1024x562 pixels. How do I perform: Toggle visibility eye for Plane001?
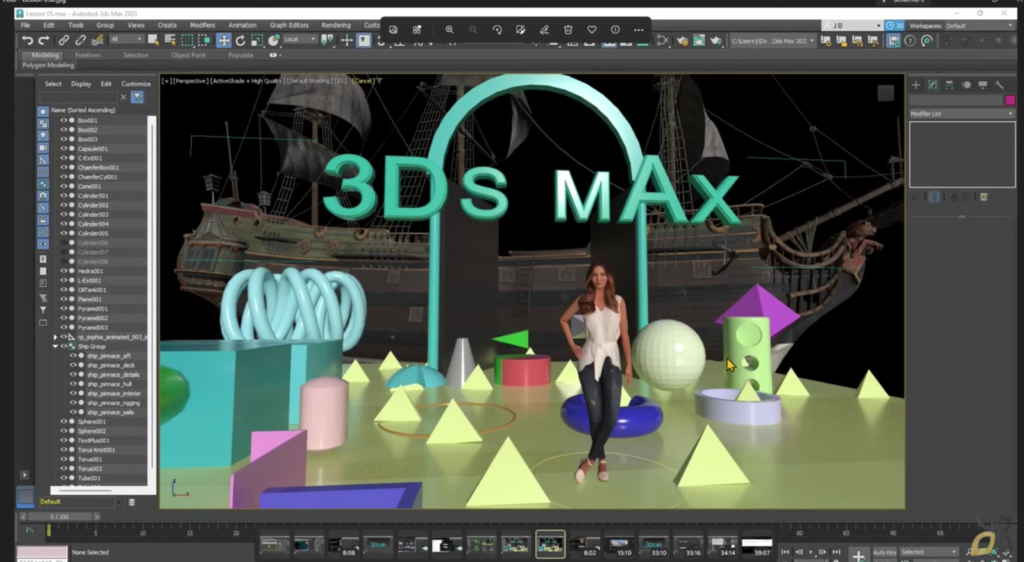coord(64,299)
